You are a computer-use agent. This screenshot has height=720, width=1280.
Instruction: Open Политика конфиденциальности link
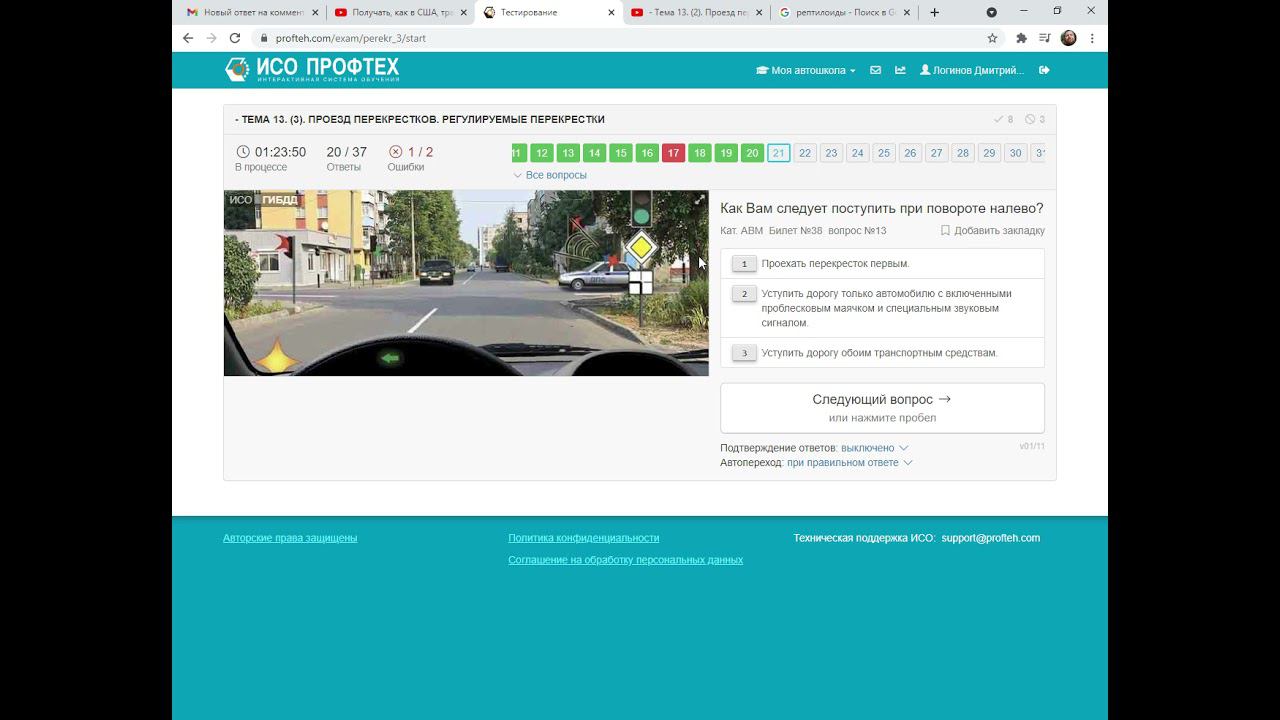[x=584, y=538]
